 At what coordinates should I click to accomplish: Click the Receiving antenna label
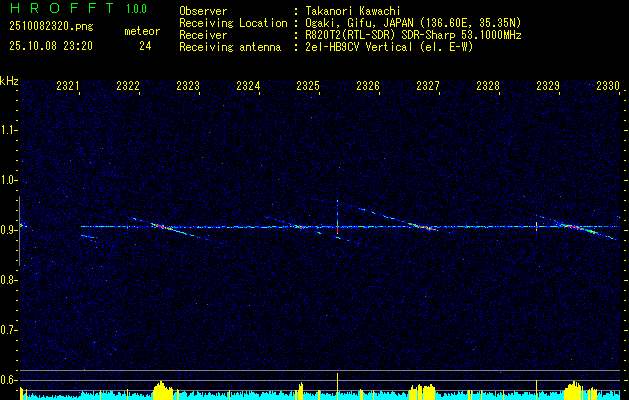tap(230, 47)
